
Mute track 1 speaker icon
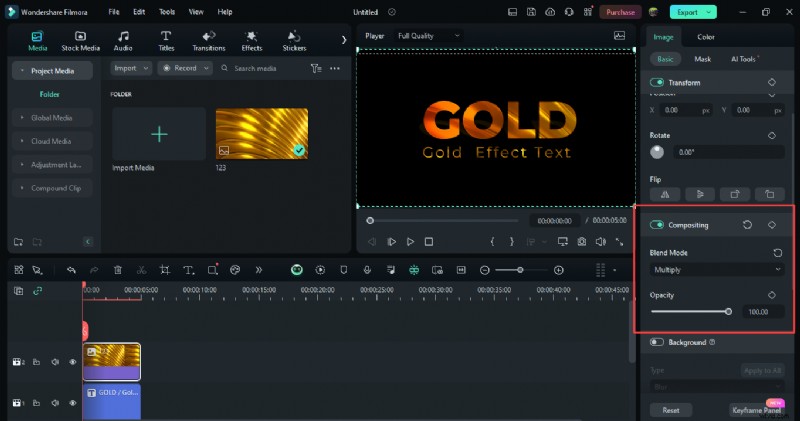click(x=55, y=403)
